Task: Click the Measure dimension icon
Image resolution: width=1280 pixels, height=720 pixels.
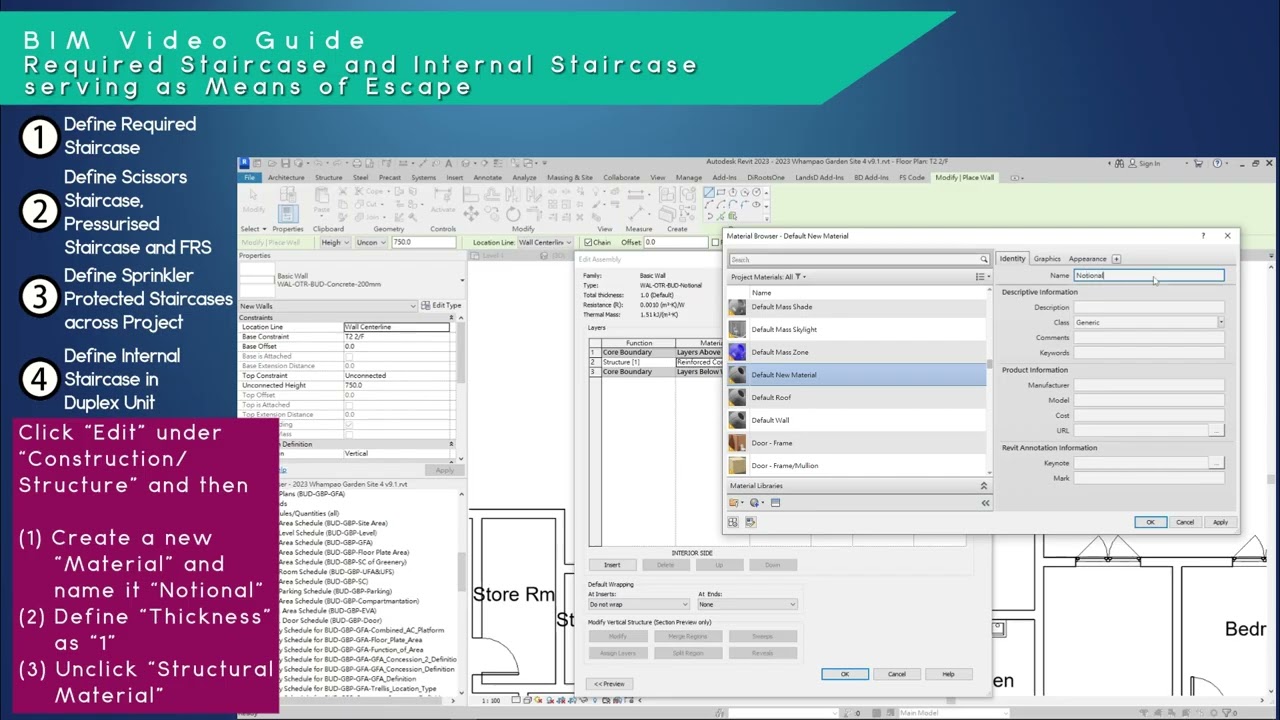Action: coord(636,214)
